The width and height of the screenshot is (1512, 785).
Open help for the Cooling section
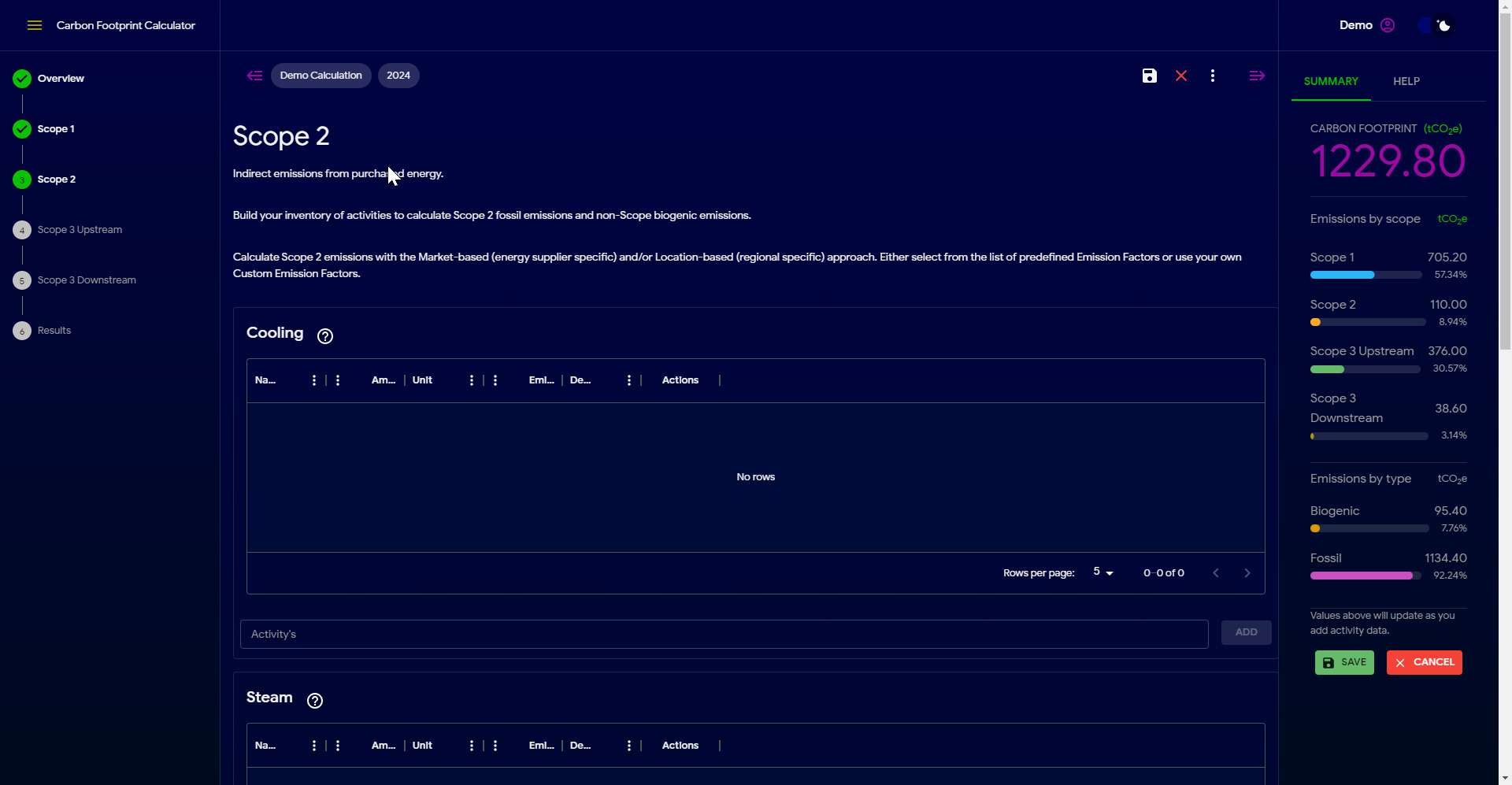[x=325, y=336]
